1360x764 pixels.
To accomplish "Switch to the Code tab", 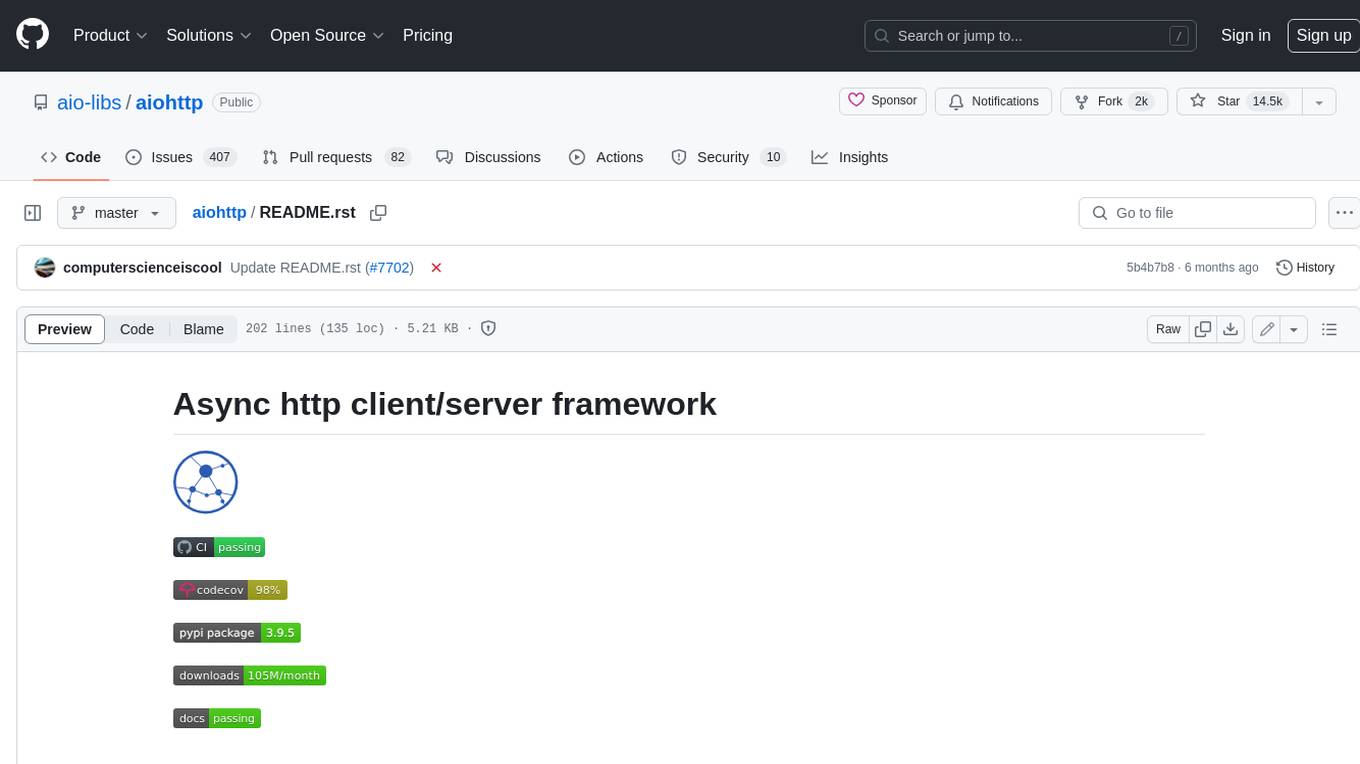I will (x=71, y=157).
